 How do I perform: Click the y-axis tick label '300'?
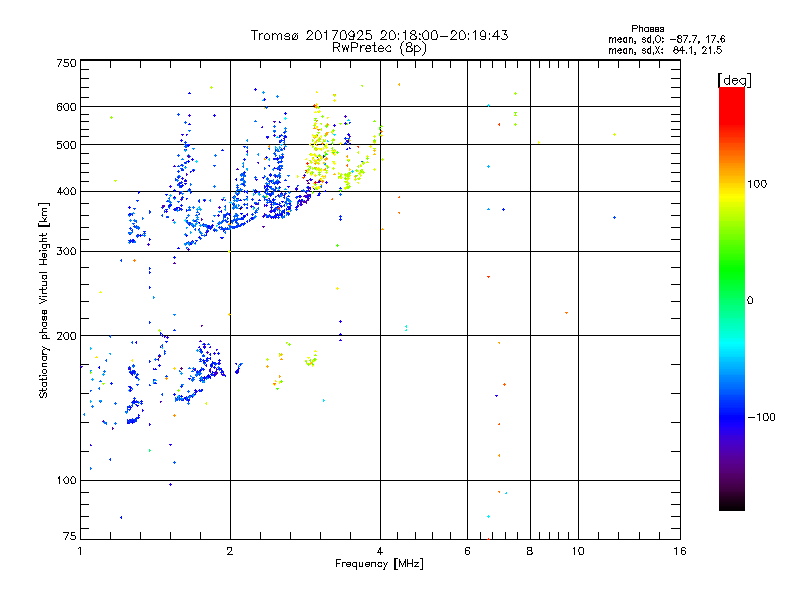pyautogui.click(x=66, y=252)
